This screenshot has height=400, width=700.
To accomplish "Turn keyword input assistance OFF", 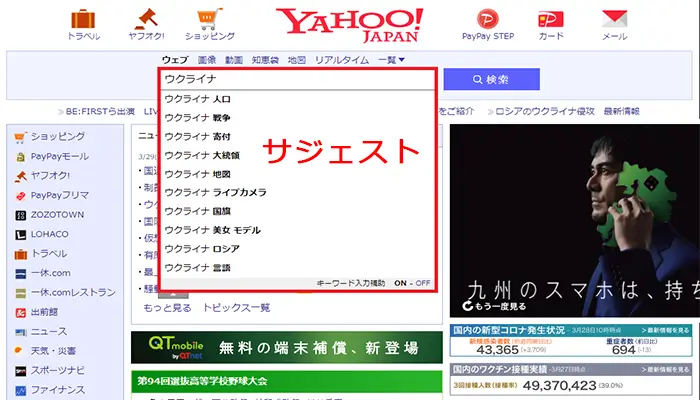I will click(423, 283).
